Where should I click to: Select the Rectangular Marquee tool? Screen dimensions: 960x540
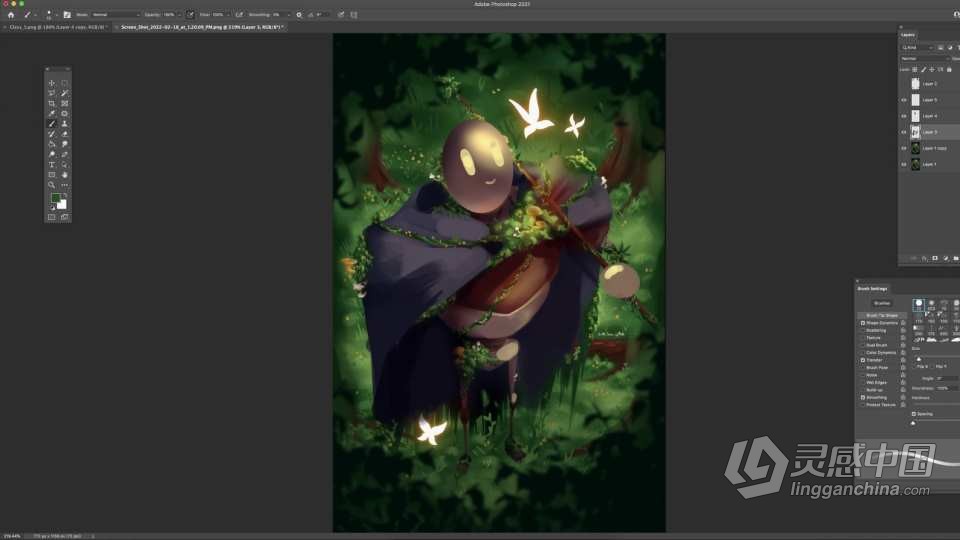pos(64,83)
